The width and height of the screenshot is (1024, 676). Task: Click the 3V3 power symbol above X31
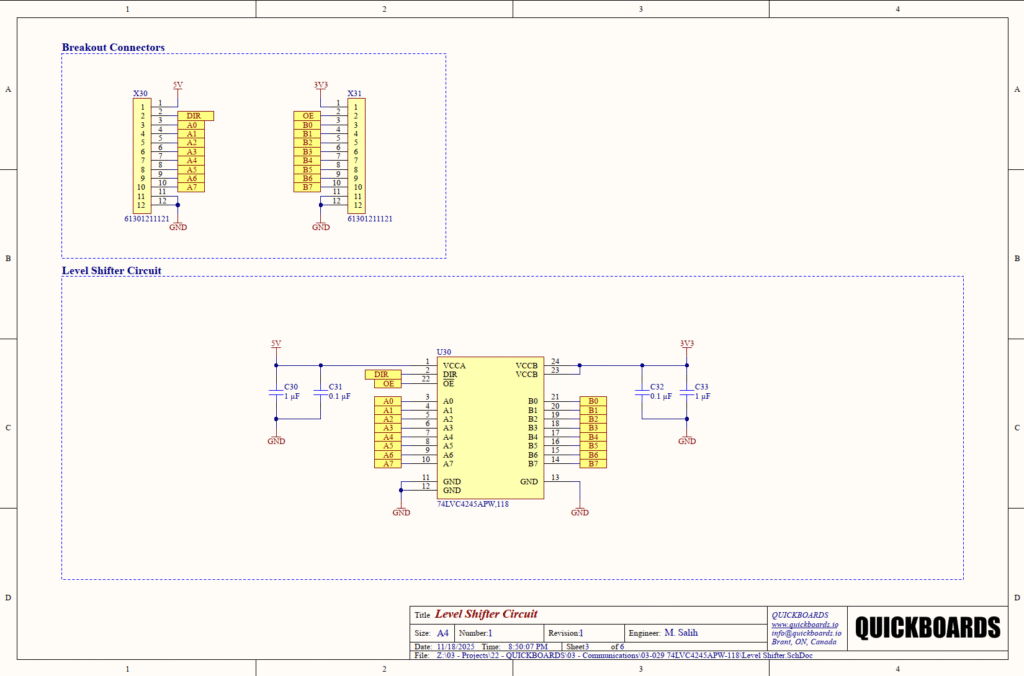[x=321, y=86]
